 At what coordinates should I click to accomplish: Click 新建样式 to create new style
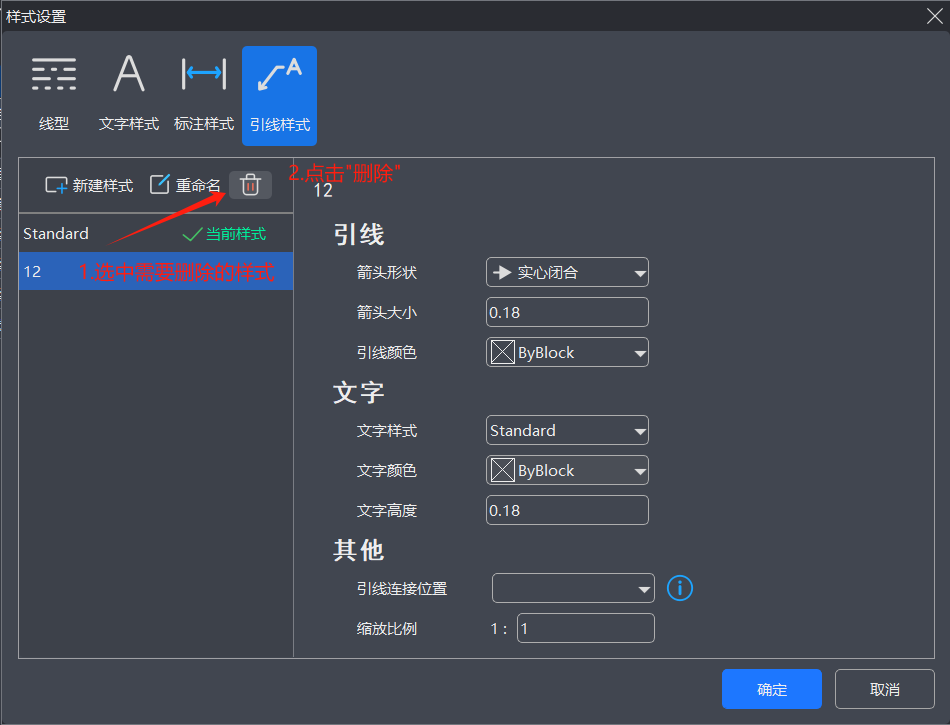[89, 185]
